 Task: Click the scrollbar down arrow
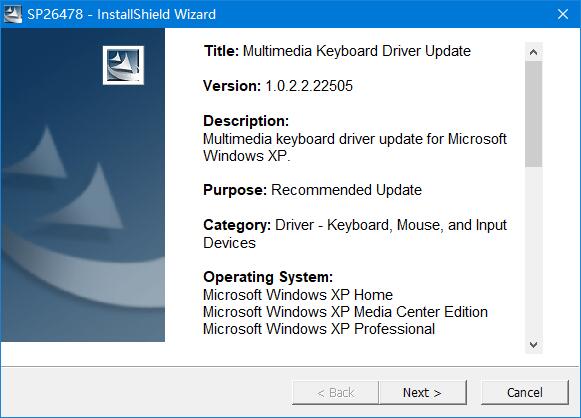[x=533, y=345]
